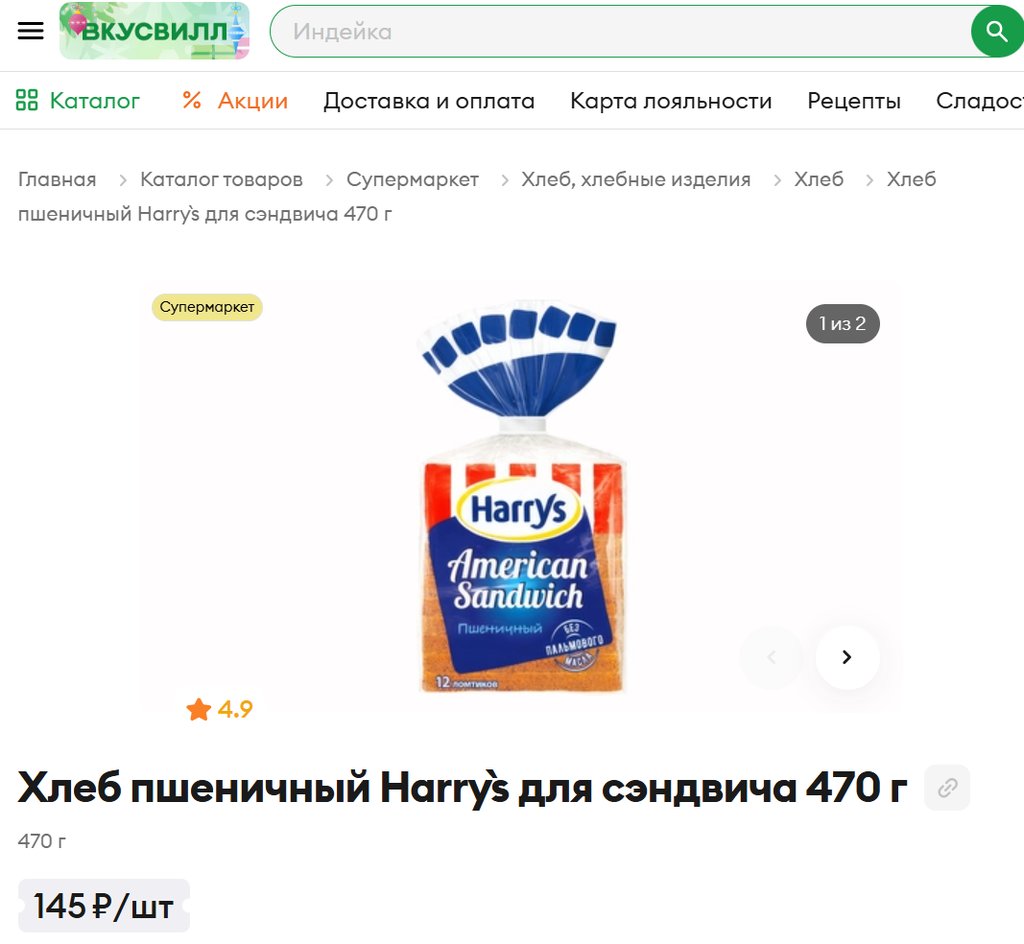Click the Harry's bread product image

click(x=521, y=496)
